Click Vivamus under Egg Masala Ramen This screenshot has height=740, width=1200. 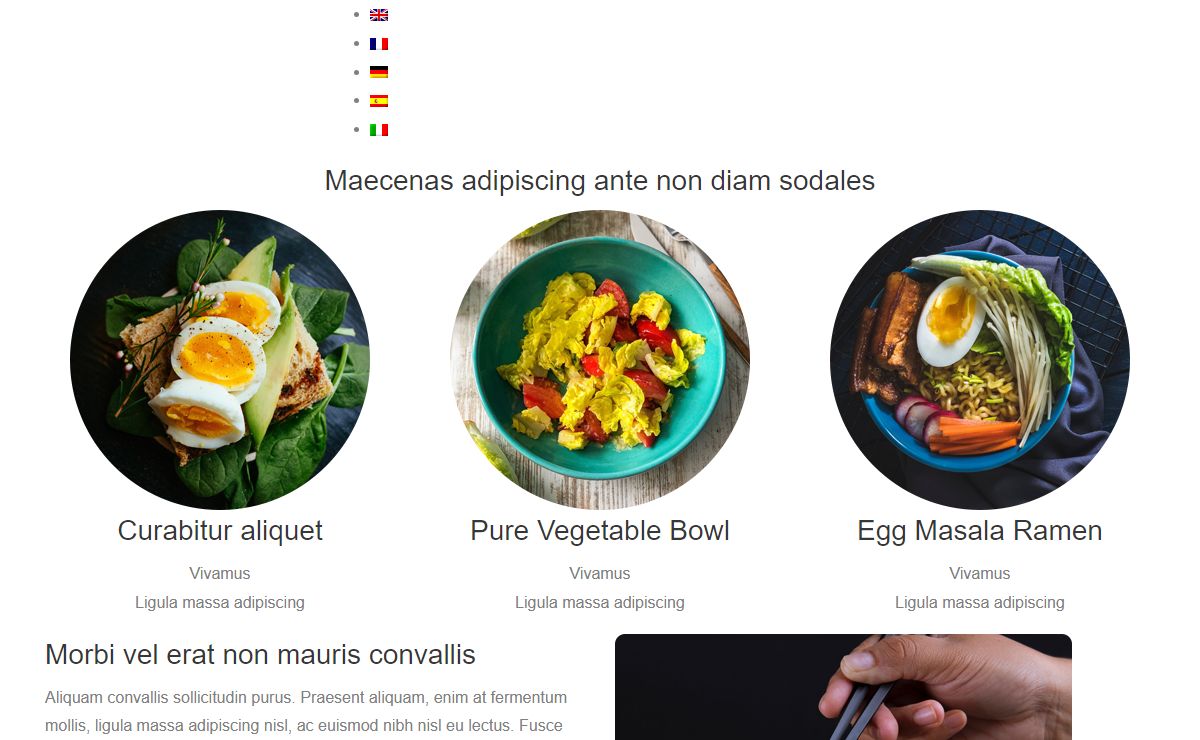click(980, 573)
